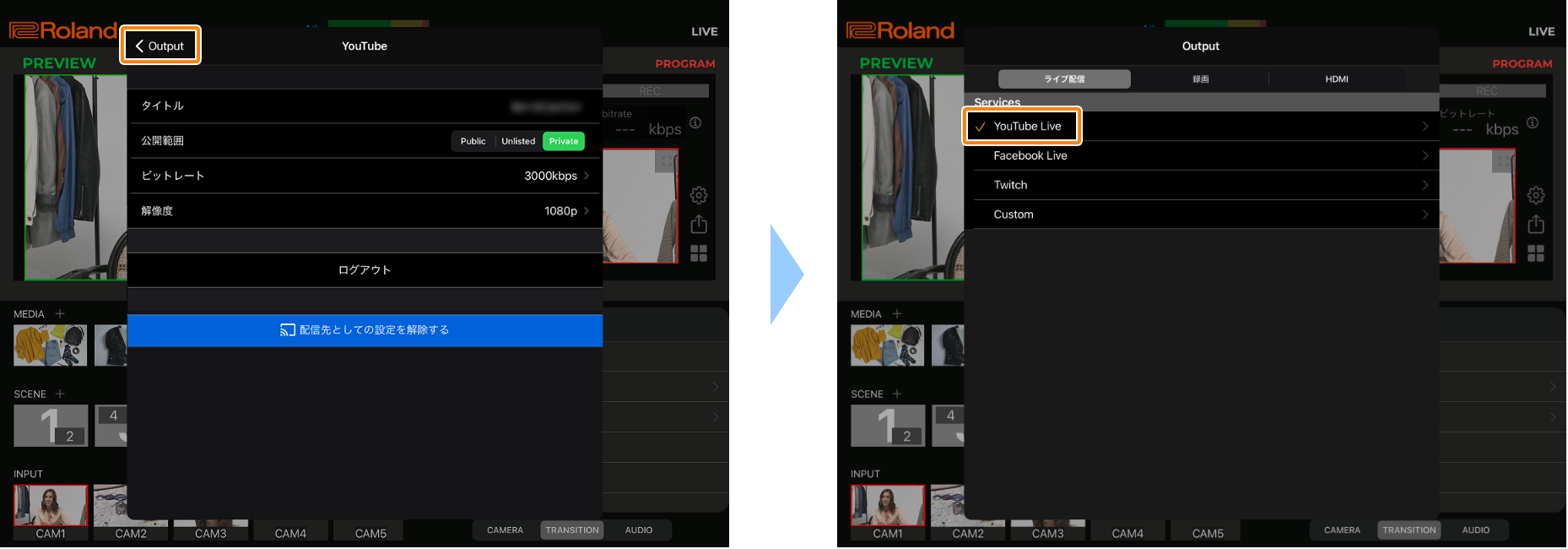This screenshot has width=1568, height=549.
Task: Tap preview video in left screen
Action: point(76,177)
